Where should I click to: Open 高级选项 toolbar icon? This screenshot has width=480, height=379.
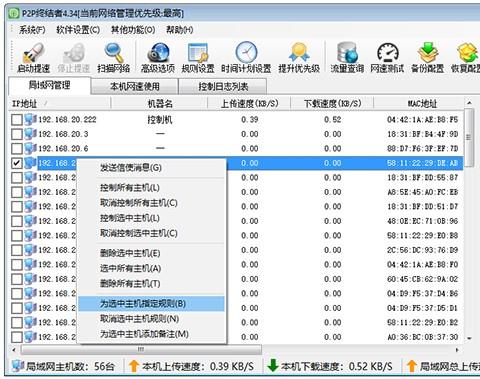158,53
